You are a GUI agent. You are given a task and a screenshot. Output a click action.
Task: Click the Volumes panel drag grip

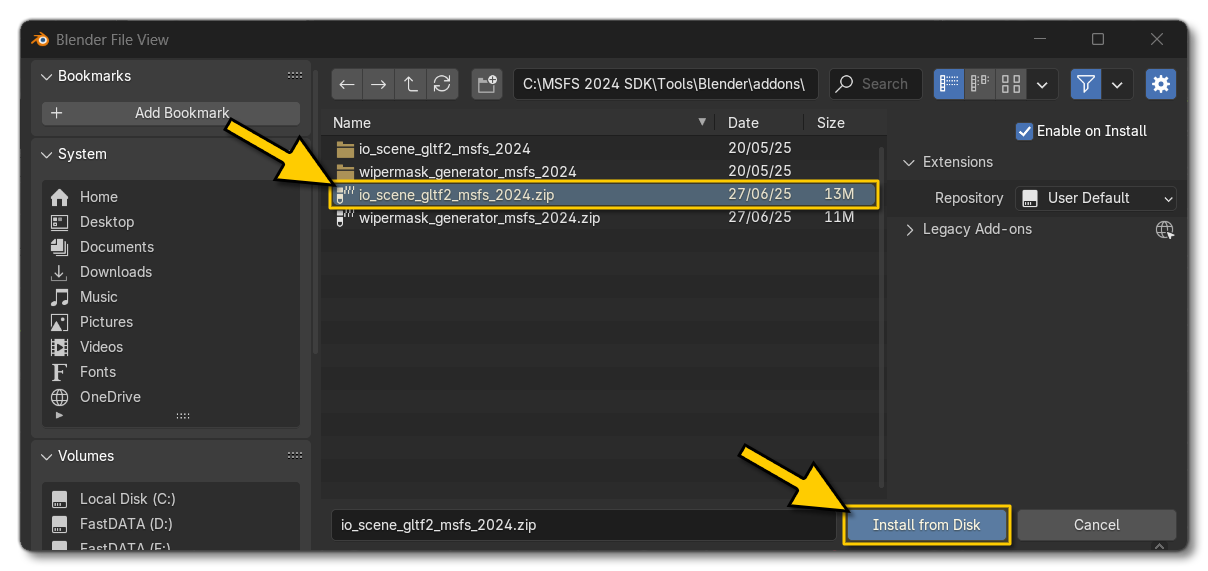294,456
